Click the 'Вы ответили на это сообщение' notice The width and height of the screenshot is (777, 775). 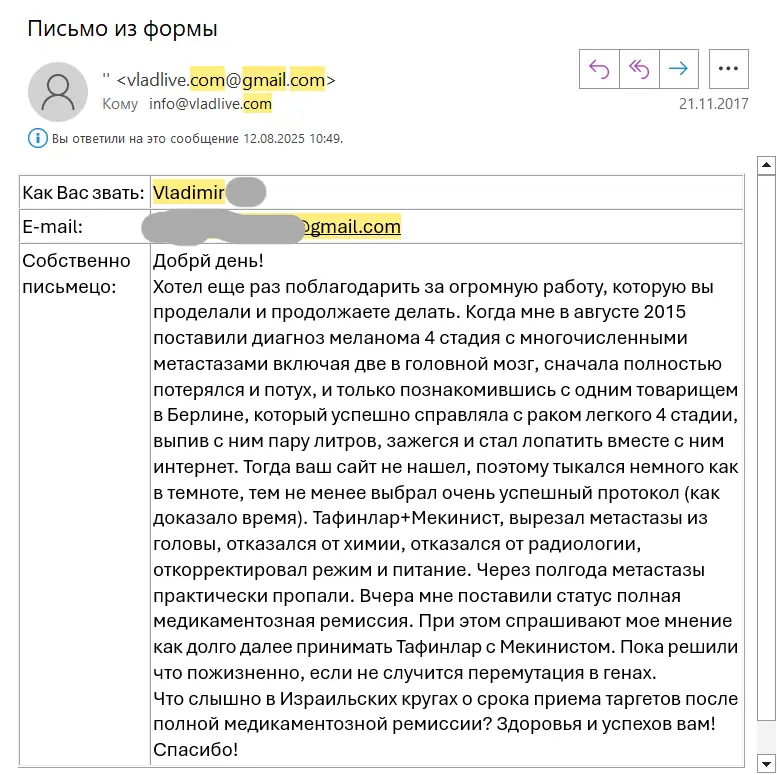197,139
